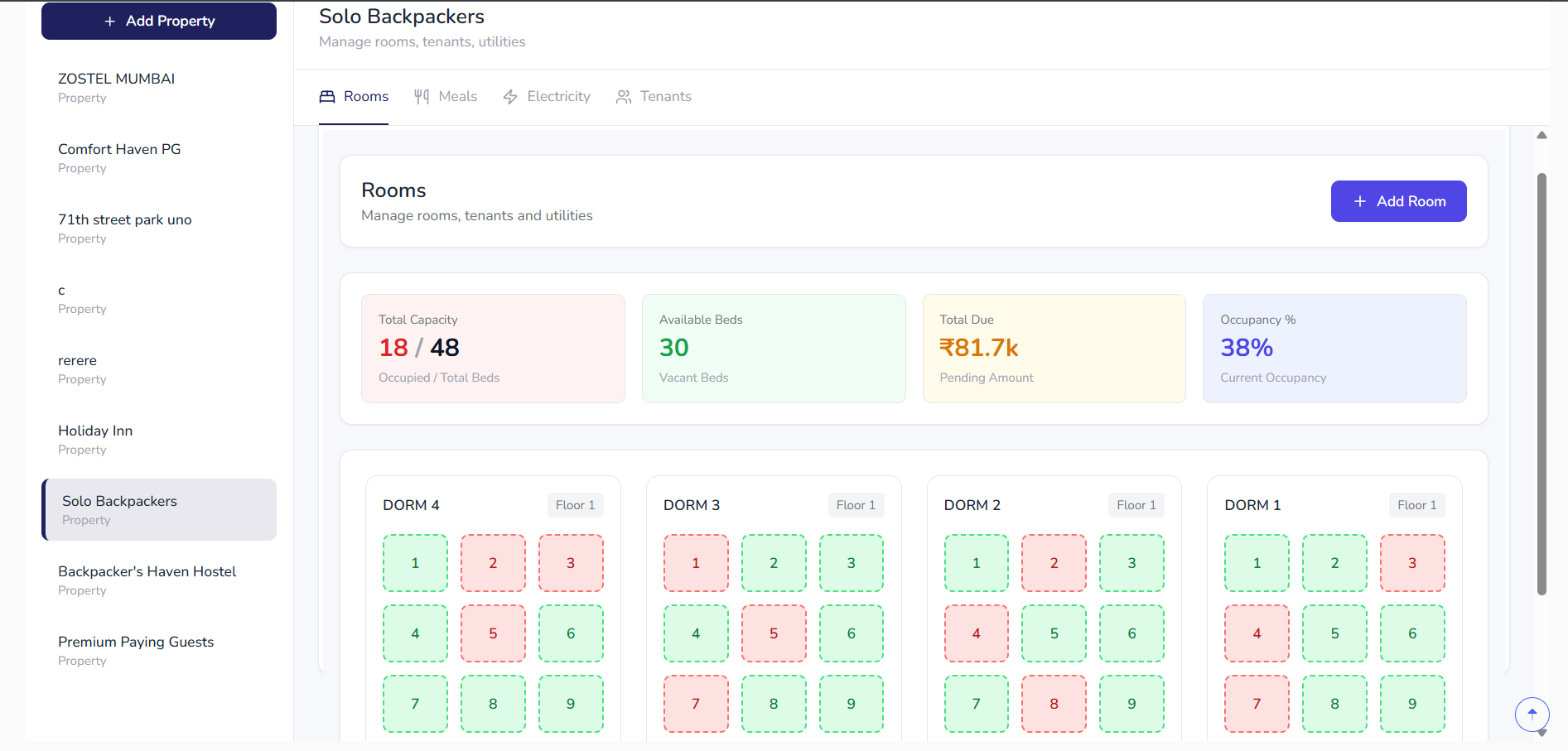The width and height of the screenshot is (1568, 751).
Task: Click the lightning bolt Electricity icon
Action: 510,97
